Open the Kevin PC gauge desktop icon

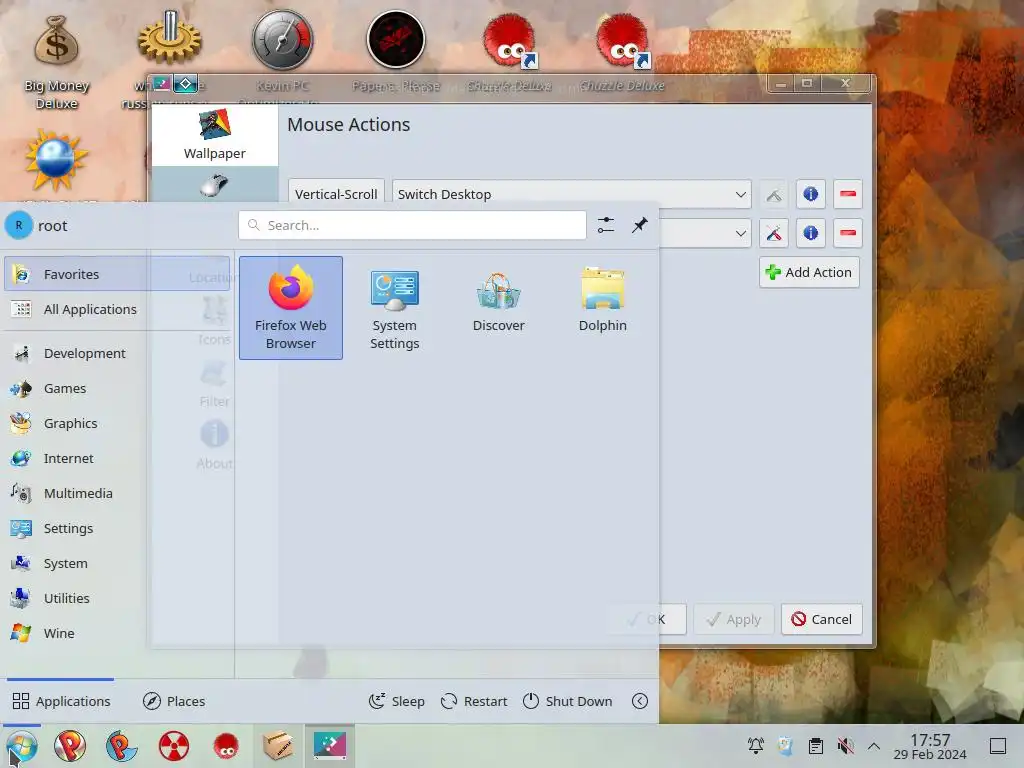pos(283,40)
